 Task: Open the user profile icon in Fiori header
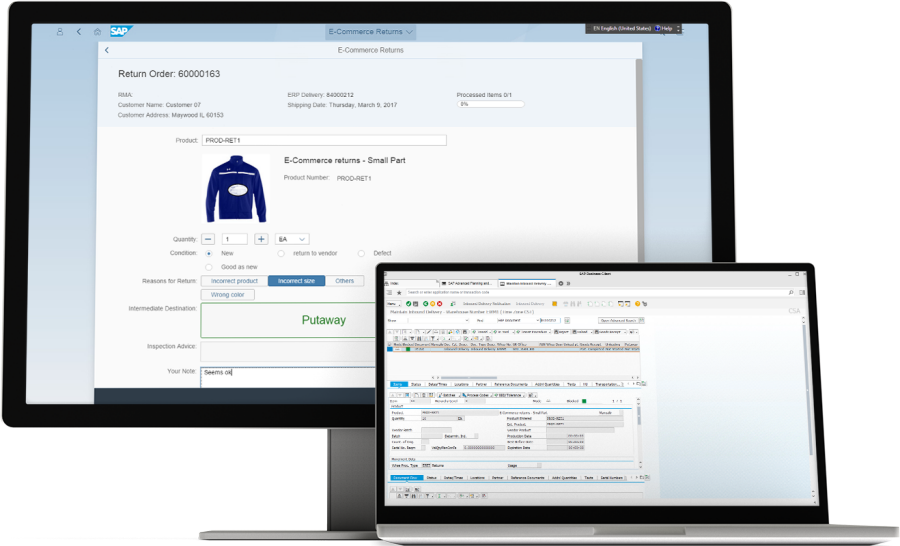point(62,32)
